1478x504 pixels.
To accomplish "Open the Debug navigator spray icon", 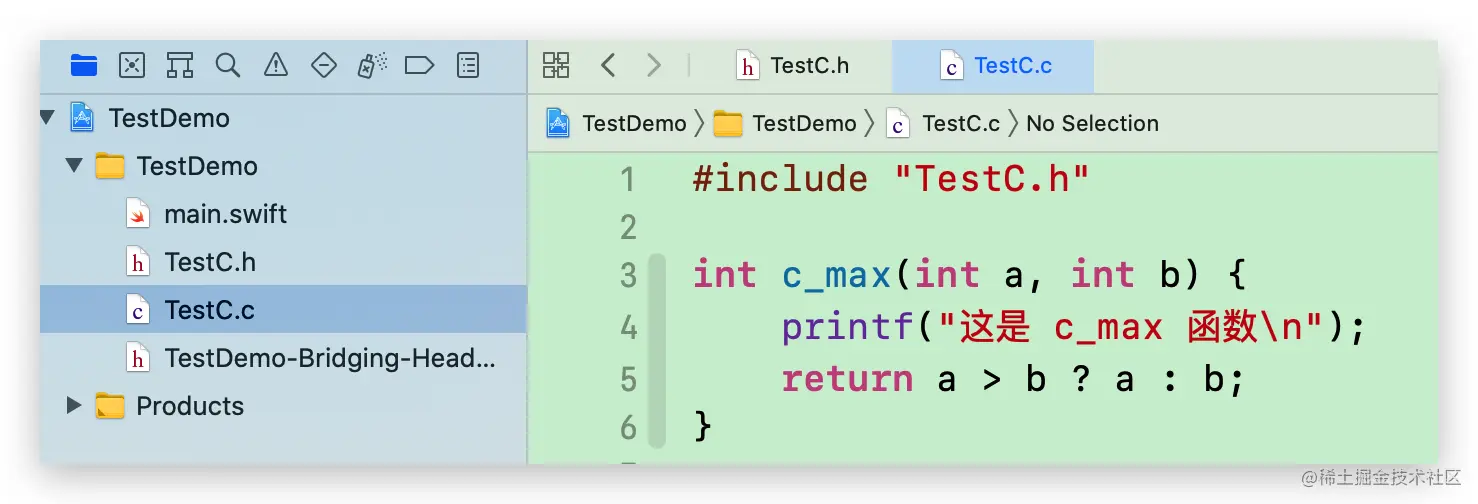I will (x=371, y=66).
